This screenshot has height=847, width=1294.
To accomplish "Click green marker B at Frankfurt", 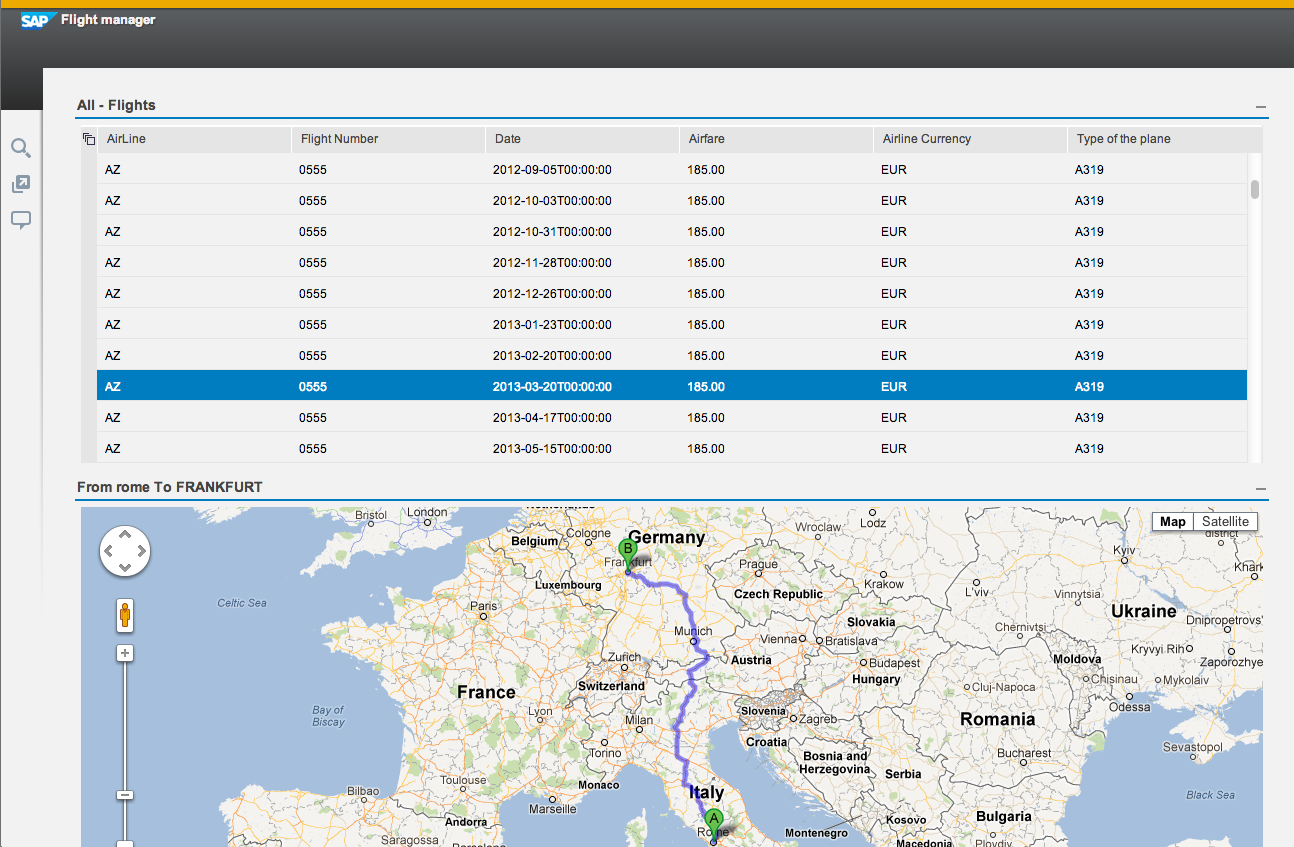I will coord(627,548).
